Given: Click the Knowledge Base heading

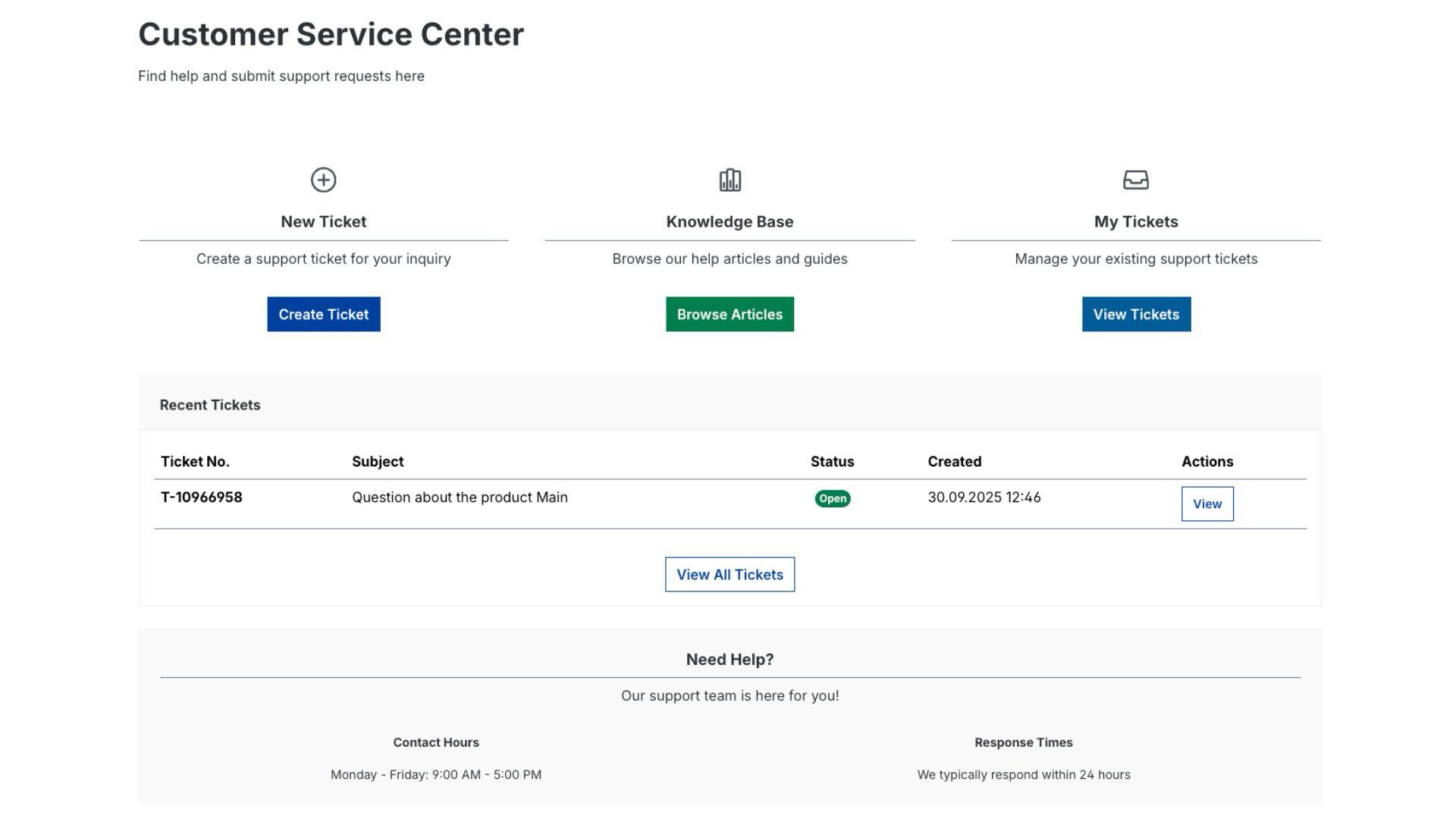Looking at the screenshot, I should [x=730, y=221].
